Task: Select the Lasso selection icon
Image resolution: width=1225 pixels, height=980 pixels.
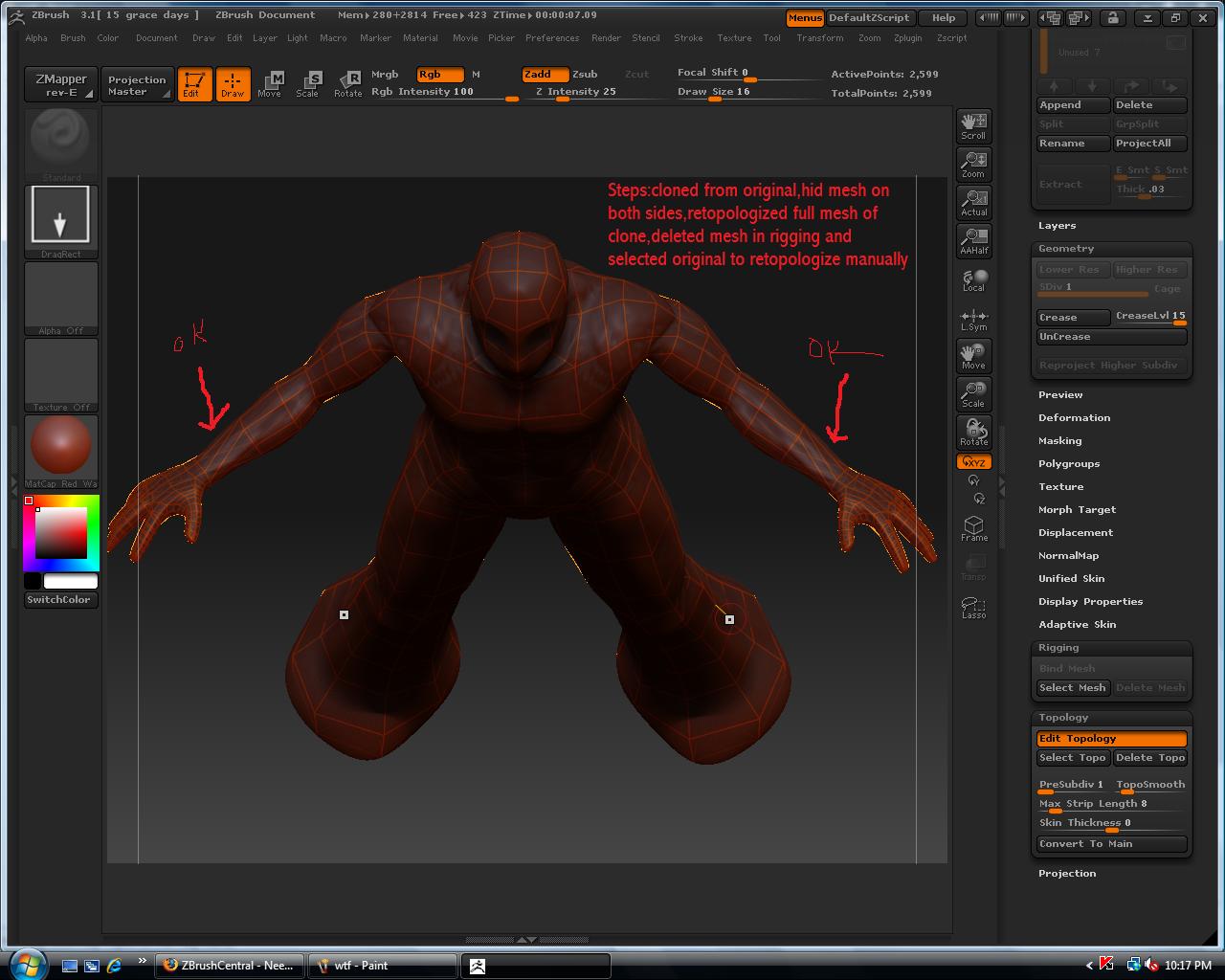Action: pyautogui.click(x=973, y=607)
